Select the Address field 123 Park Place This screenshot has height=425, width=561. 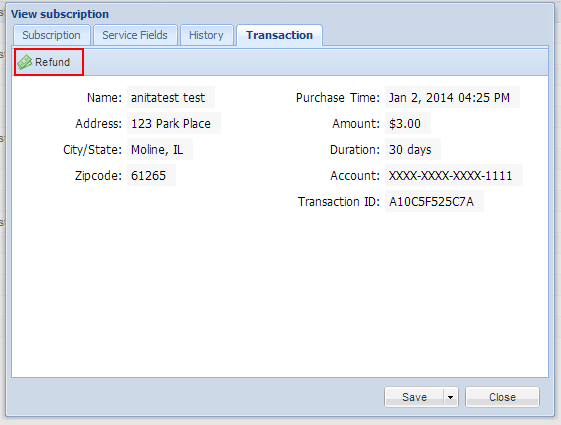[x=174, y=123]
